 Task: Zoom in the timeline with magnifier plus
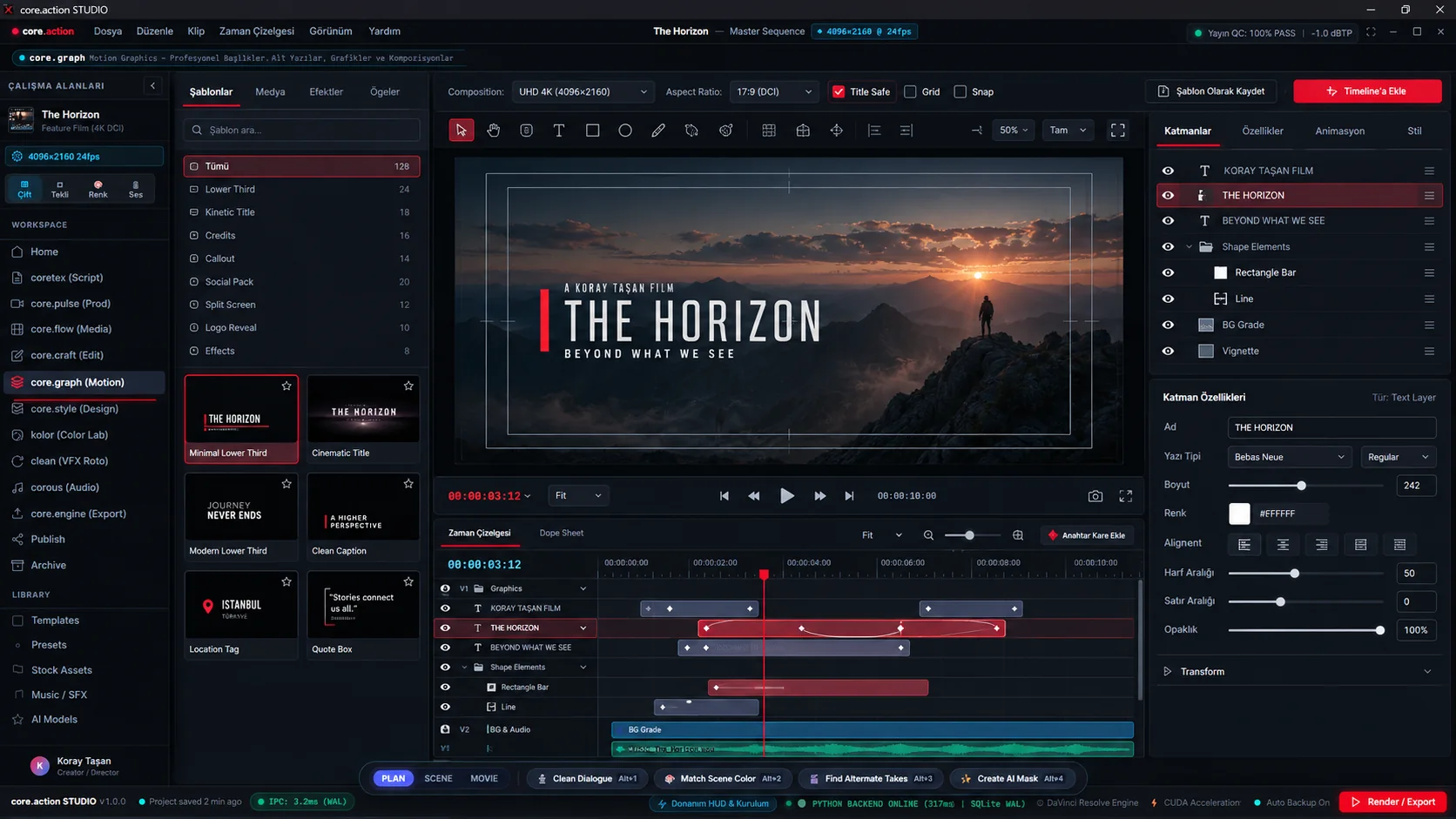[x=1018, y=535]
